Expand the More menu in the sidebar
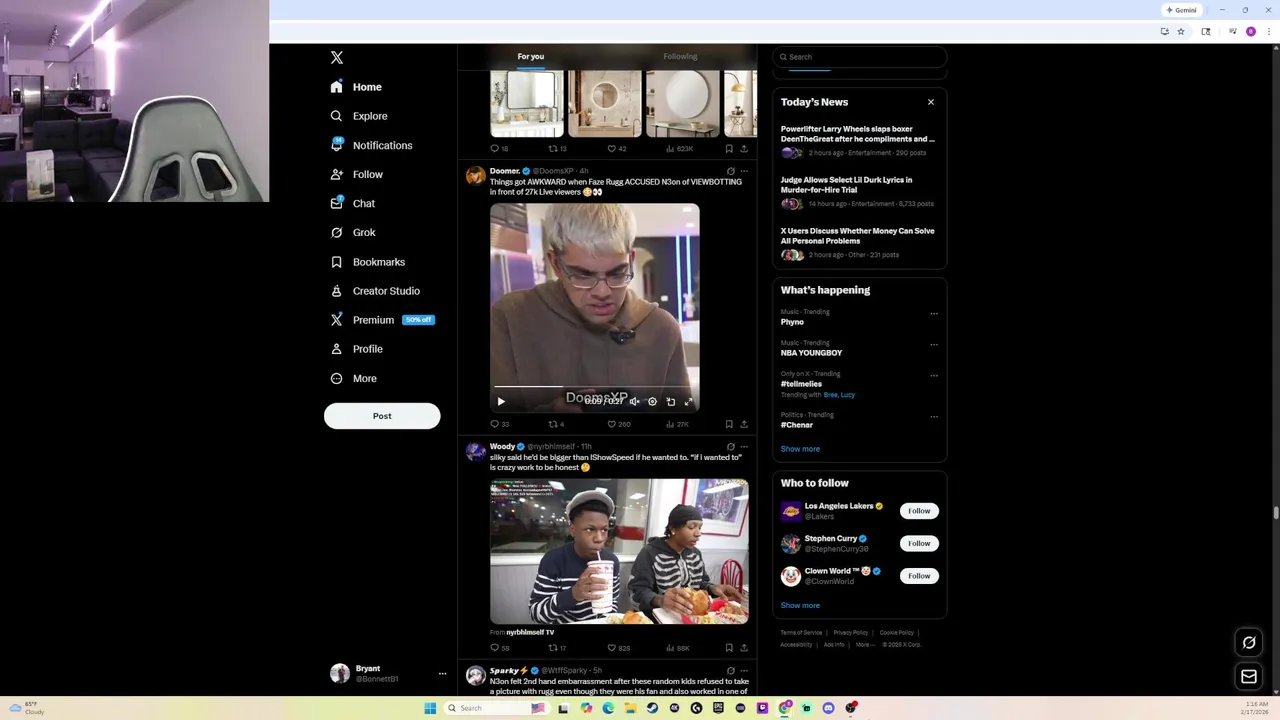This screenshot has width=1280, height=720. [354, 378]
